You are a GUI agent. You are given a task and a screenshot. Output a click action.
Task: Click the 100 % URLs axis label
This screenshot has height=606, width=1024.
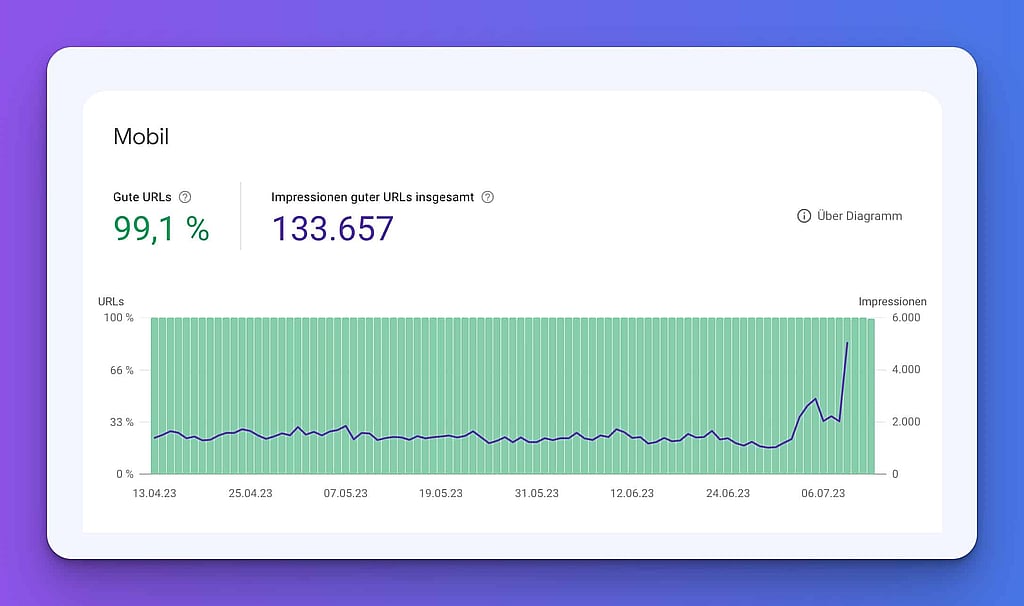click(x=119, y=318)
